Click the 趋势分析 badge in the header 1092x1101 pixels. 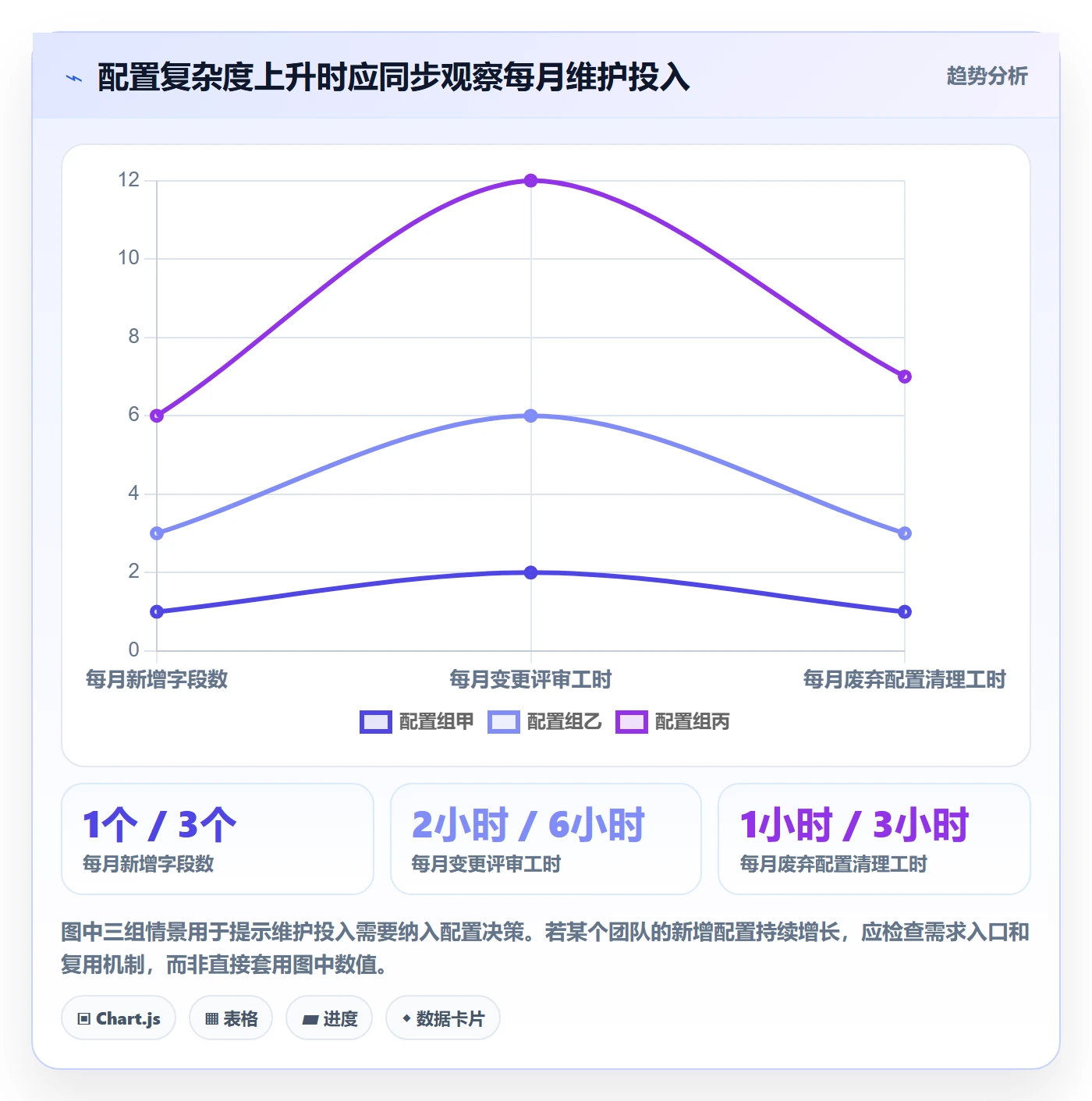click(987, 76)
